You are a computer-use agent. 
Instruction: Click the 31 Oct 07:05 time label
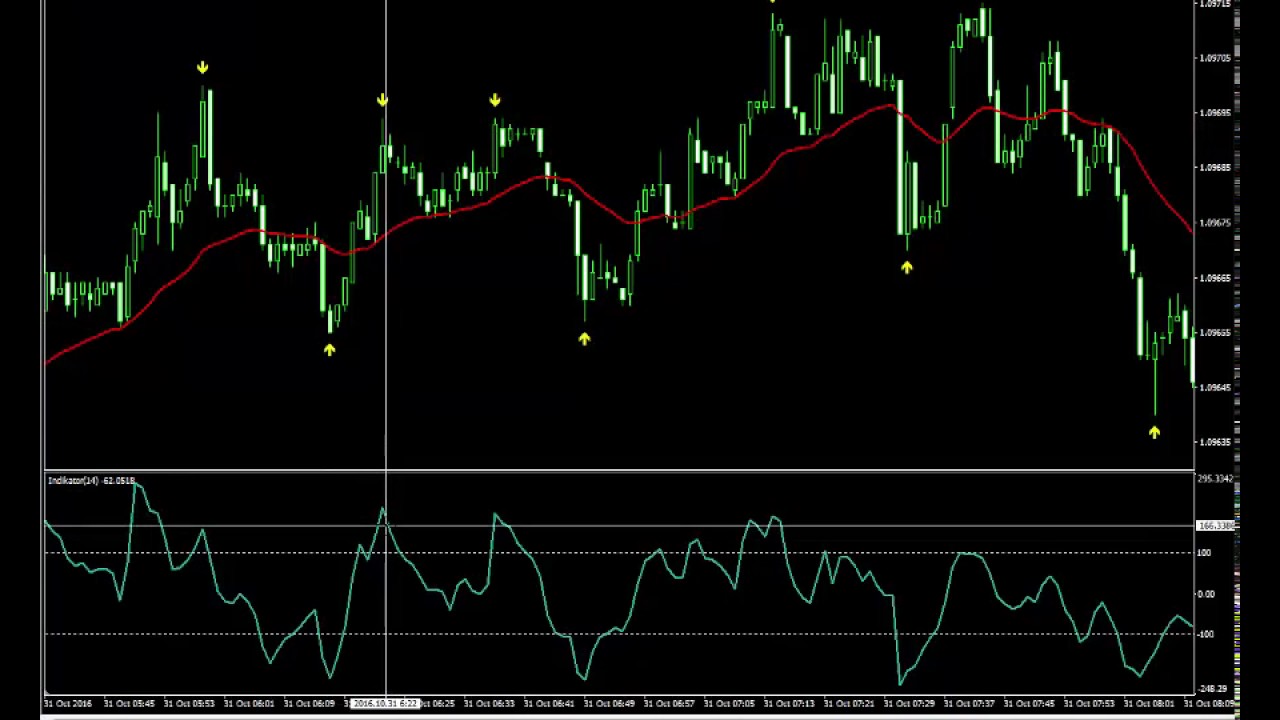730,704
